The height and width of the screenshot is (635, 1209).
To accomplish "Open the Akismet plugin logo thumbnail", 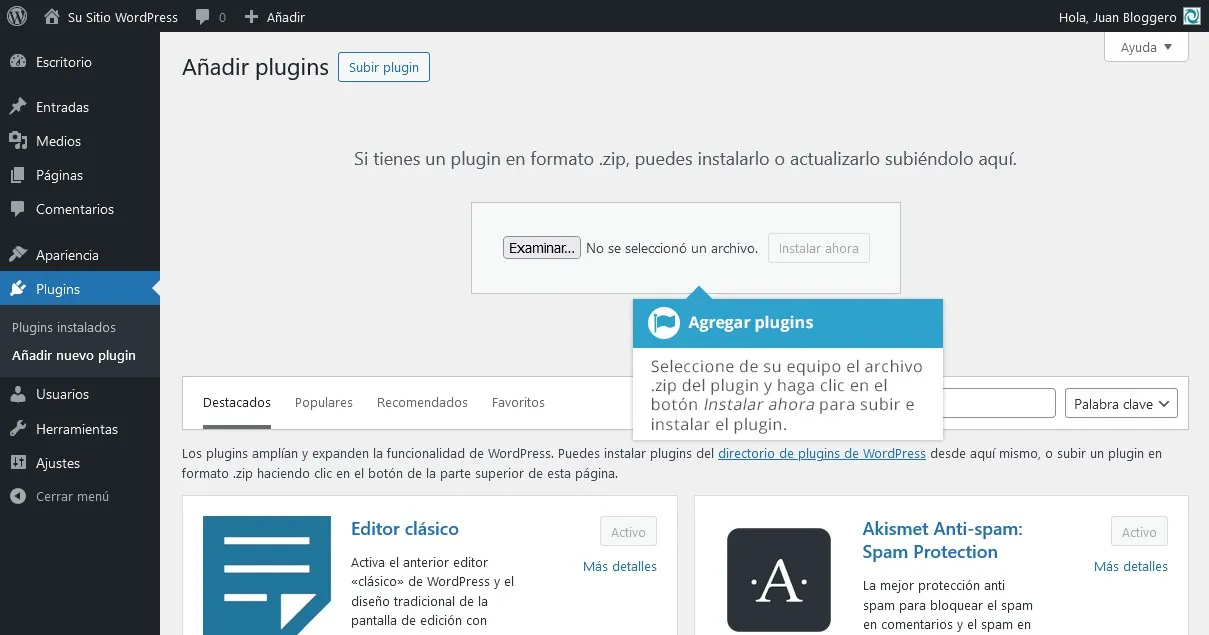I will (x=779, y=580).
